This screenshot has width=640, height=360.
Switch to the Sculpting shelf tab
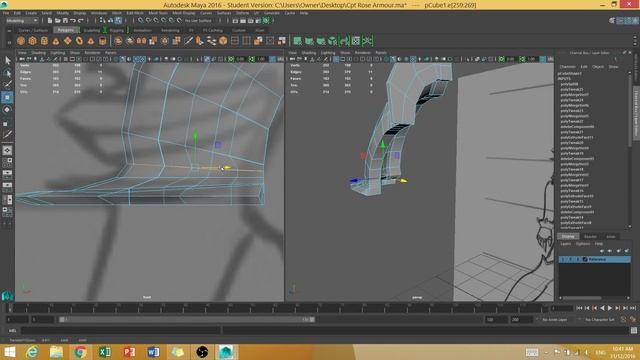pos(91,30)
